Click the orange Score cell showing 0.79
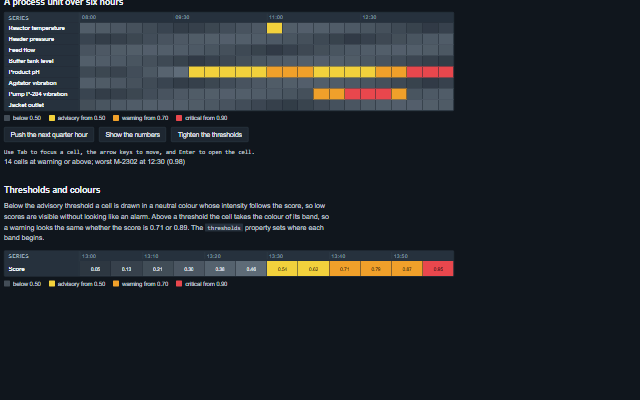 click(376, 269)
